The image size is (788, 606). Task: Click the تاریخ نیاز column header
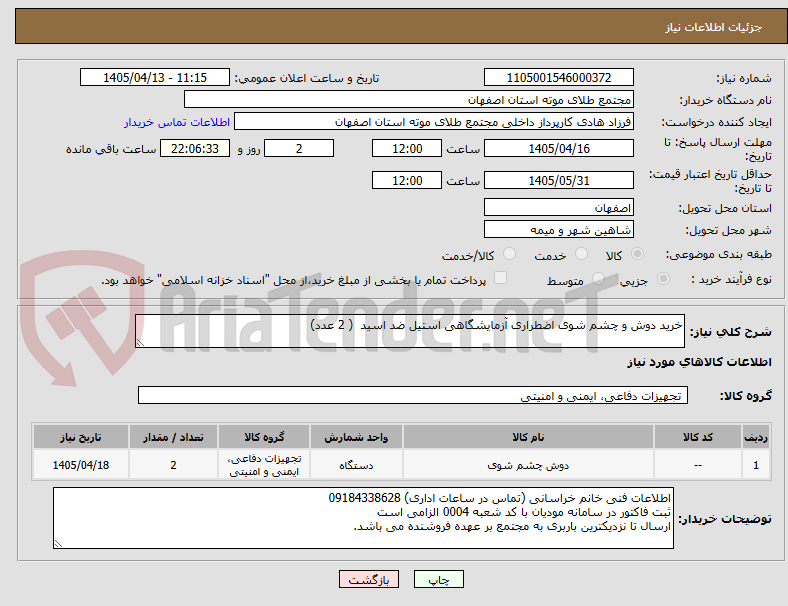81,437
